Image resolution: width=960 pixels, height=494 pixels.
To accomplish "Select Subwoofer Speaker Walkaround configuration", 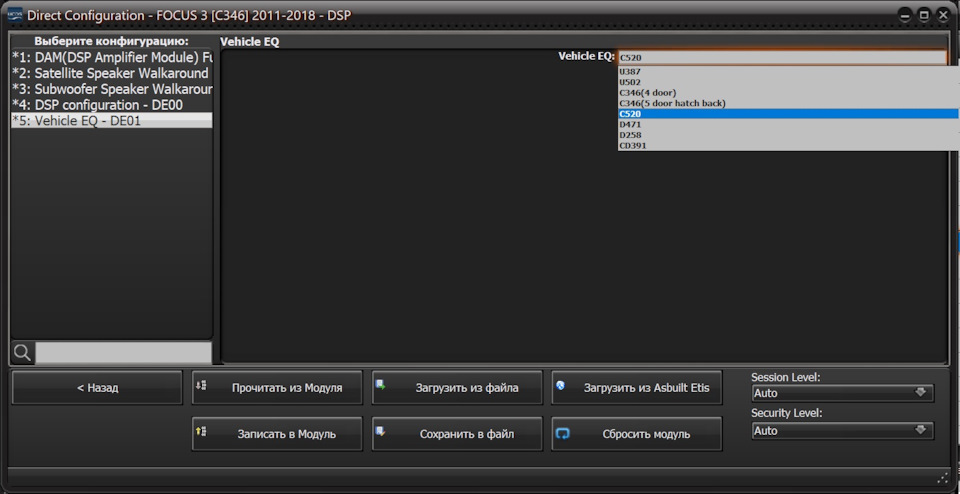I will pos(112,89).
